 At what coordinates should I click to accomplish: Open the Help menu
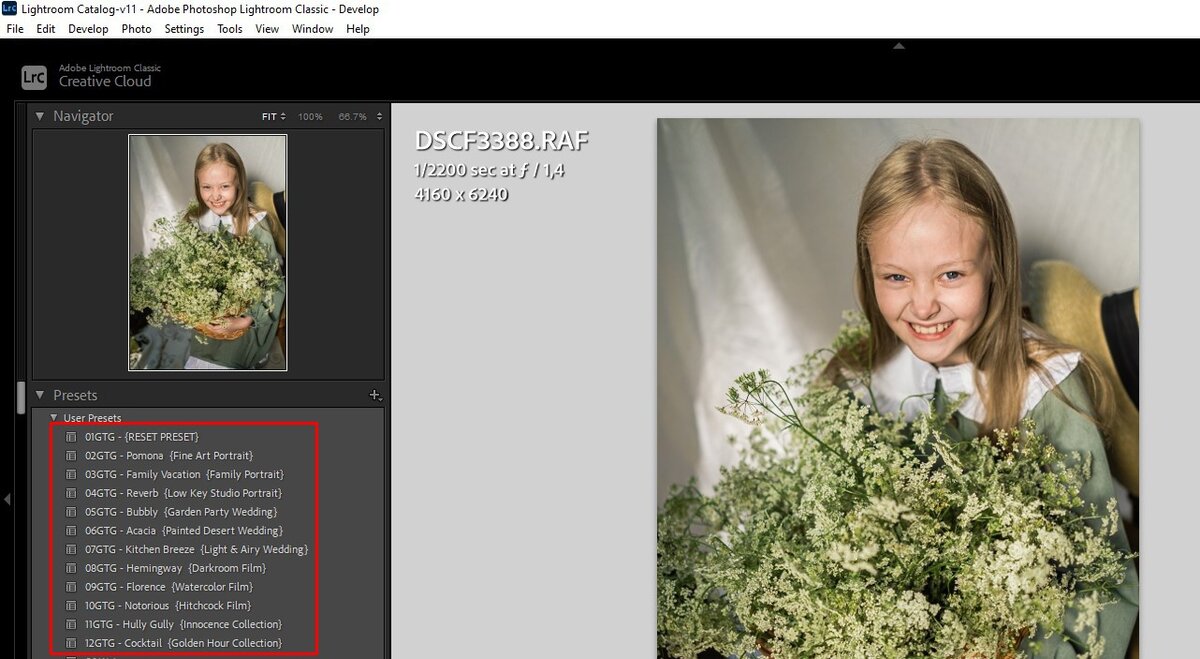(x=358, y=29)
